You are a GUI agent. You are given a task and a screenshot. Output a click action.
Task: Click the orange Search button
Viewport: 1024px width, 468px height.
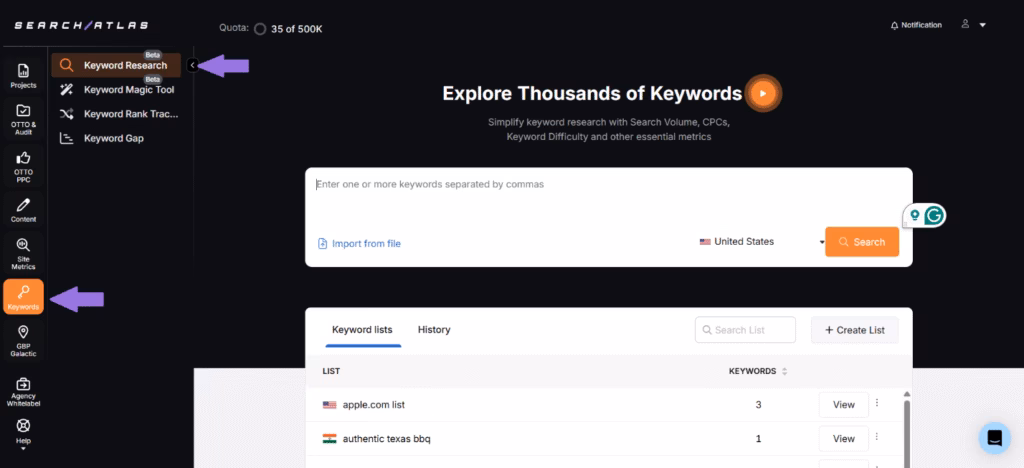pyautogui.click(x=862, y=242)
